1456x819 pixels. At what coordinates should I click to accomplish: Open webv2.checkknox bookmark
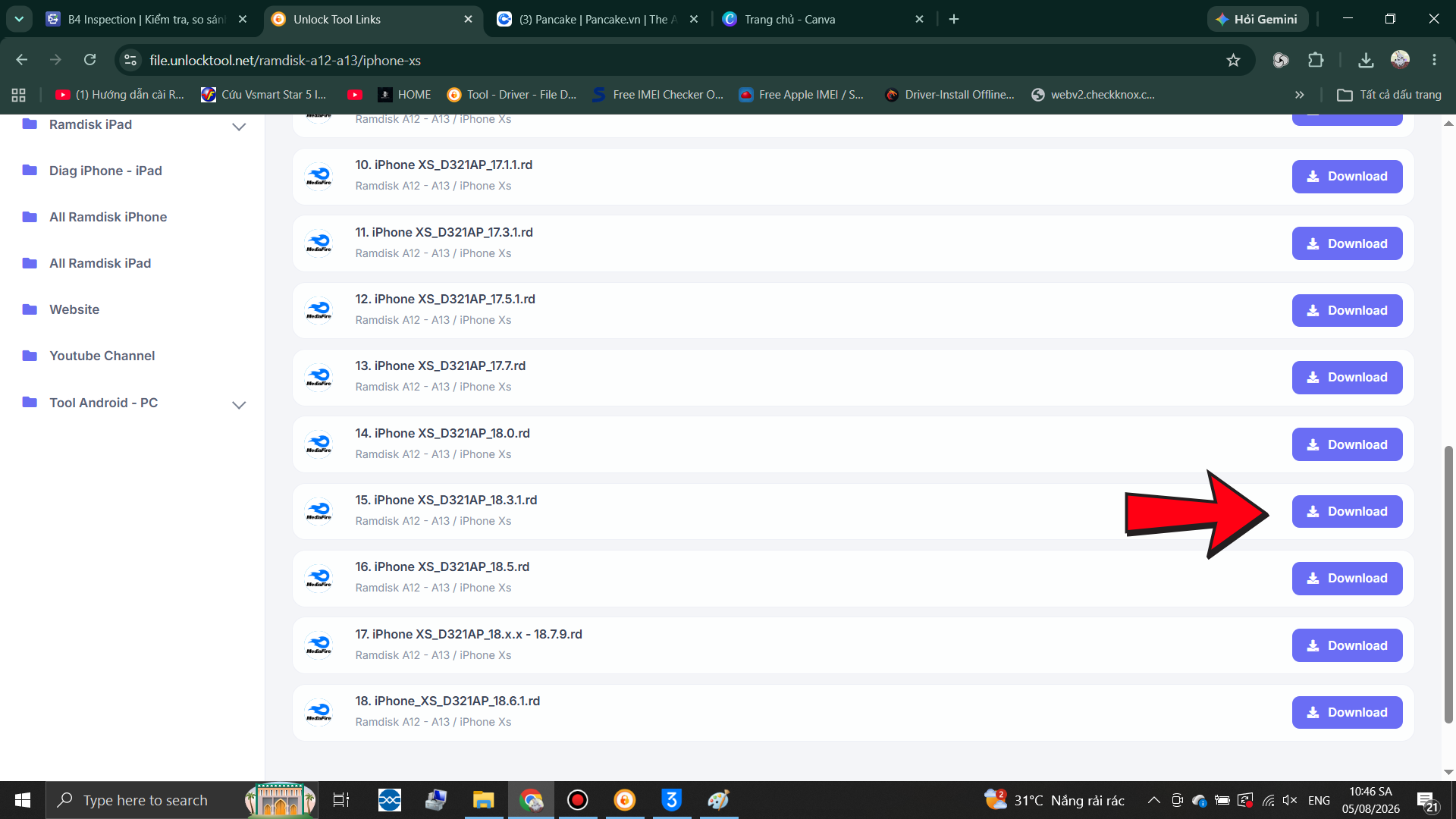[1093, 95]
